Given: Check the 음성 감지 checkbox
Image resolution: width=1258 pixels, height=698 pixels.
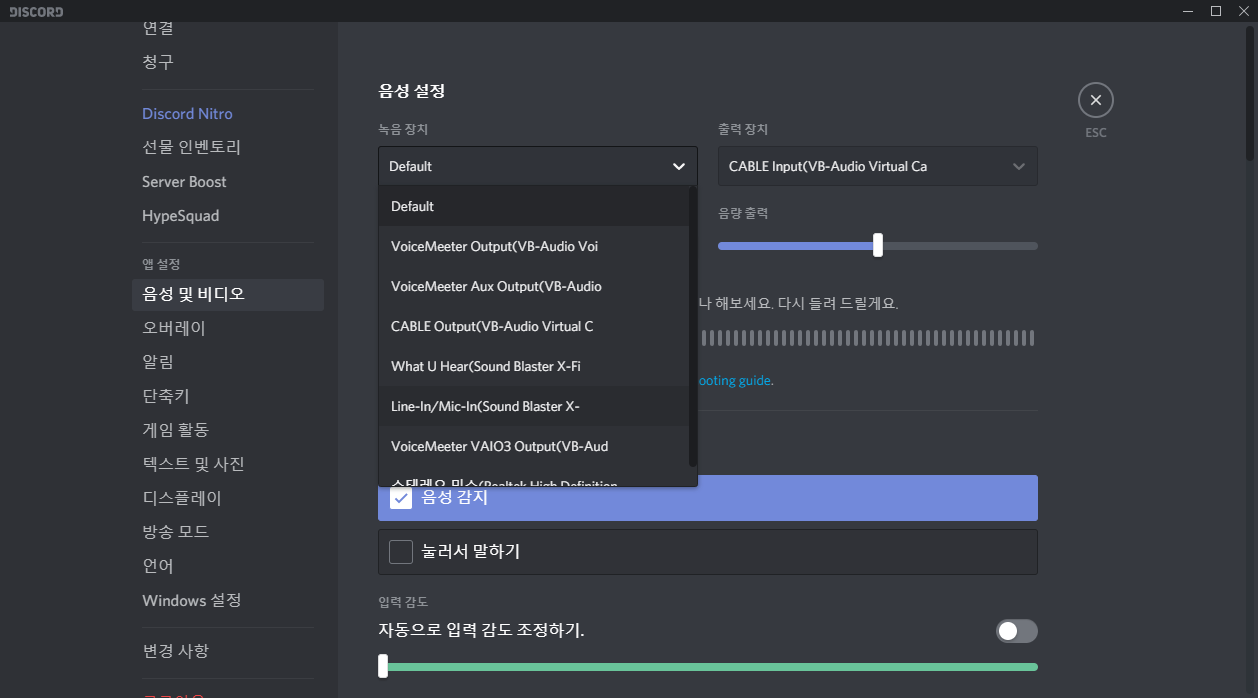Looking at the screenshot, I should pyautogui.click(x=401, y=497).
